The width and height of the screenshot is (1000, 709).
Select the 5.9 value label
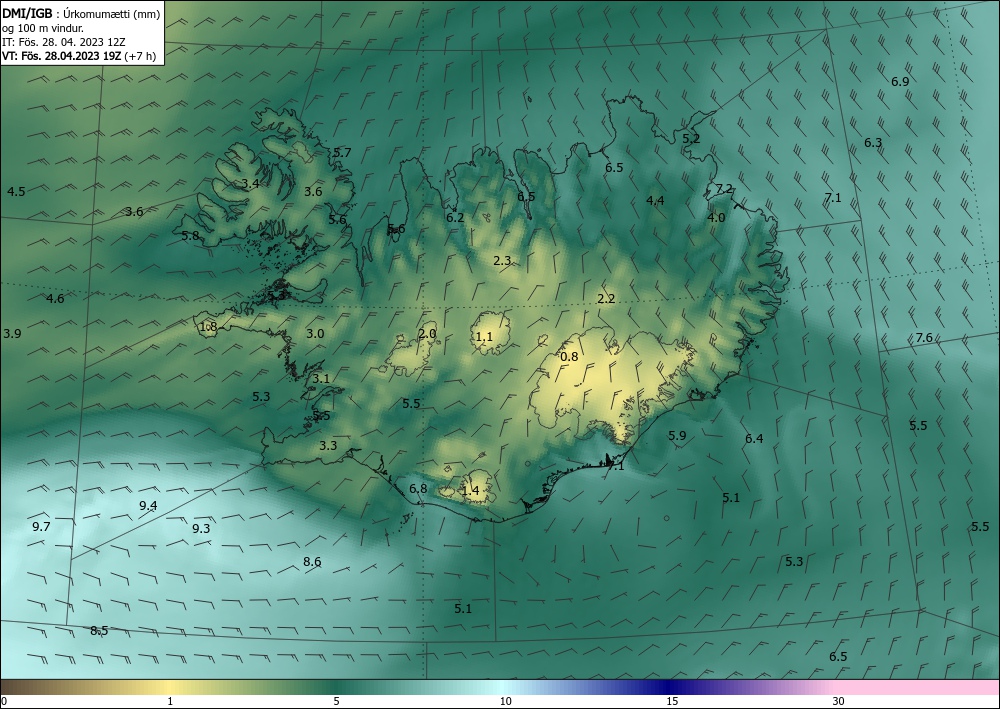[677, 435]
